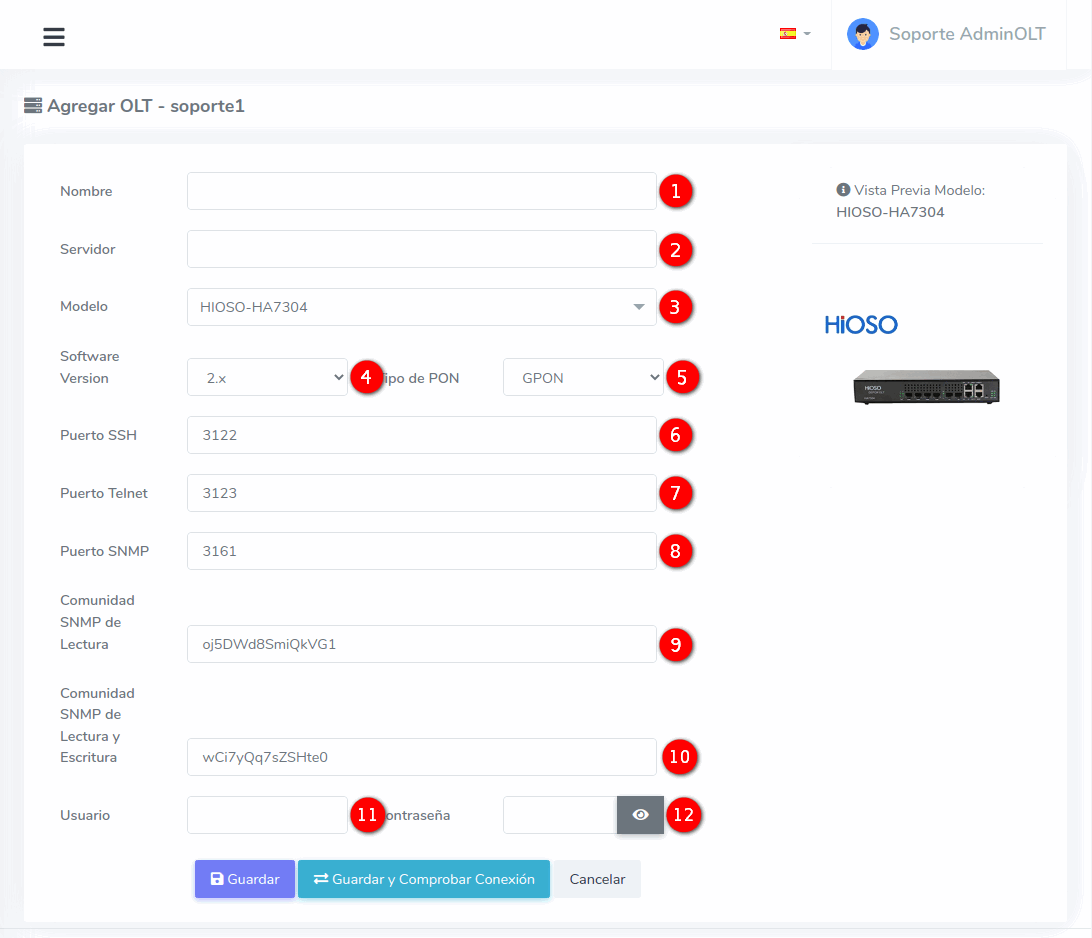Click the user avatar icon

(862, 34)
